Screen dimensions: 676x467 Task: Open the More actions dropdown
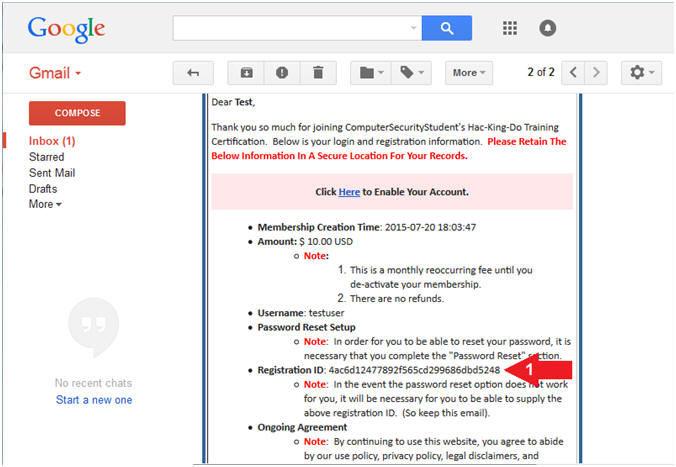point(469,73)
